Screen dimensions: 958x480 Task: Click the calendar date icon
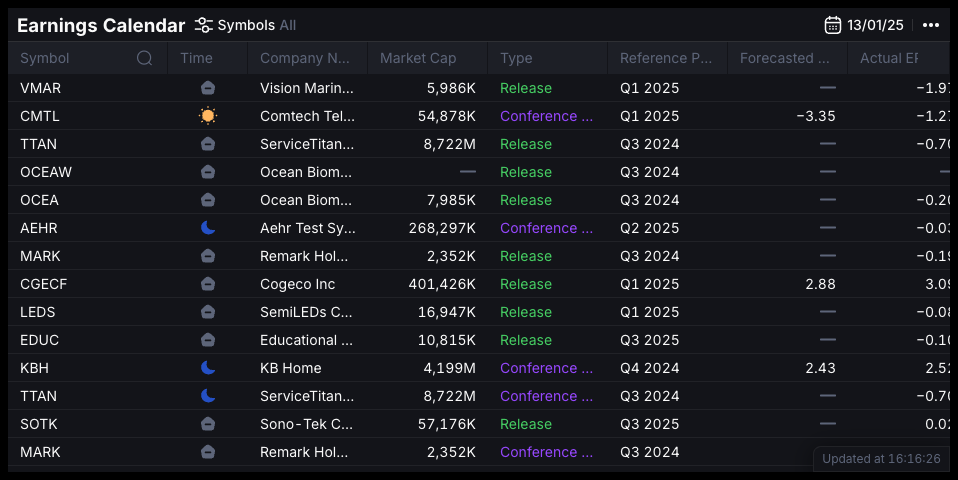[832, 25]
